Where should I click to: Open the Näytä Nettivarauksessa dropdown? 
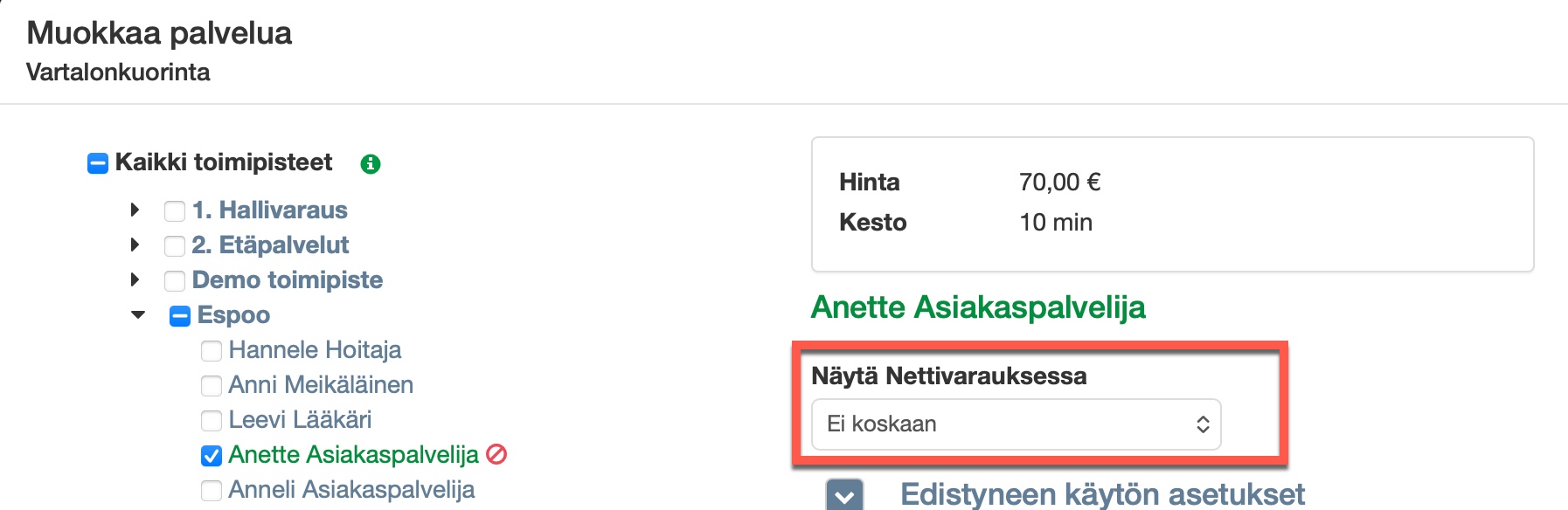[x=1016, y=424]
